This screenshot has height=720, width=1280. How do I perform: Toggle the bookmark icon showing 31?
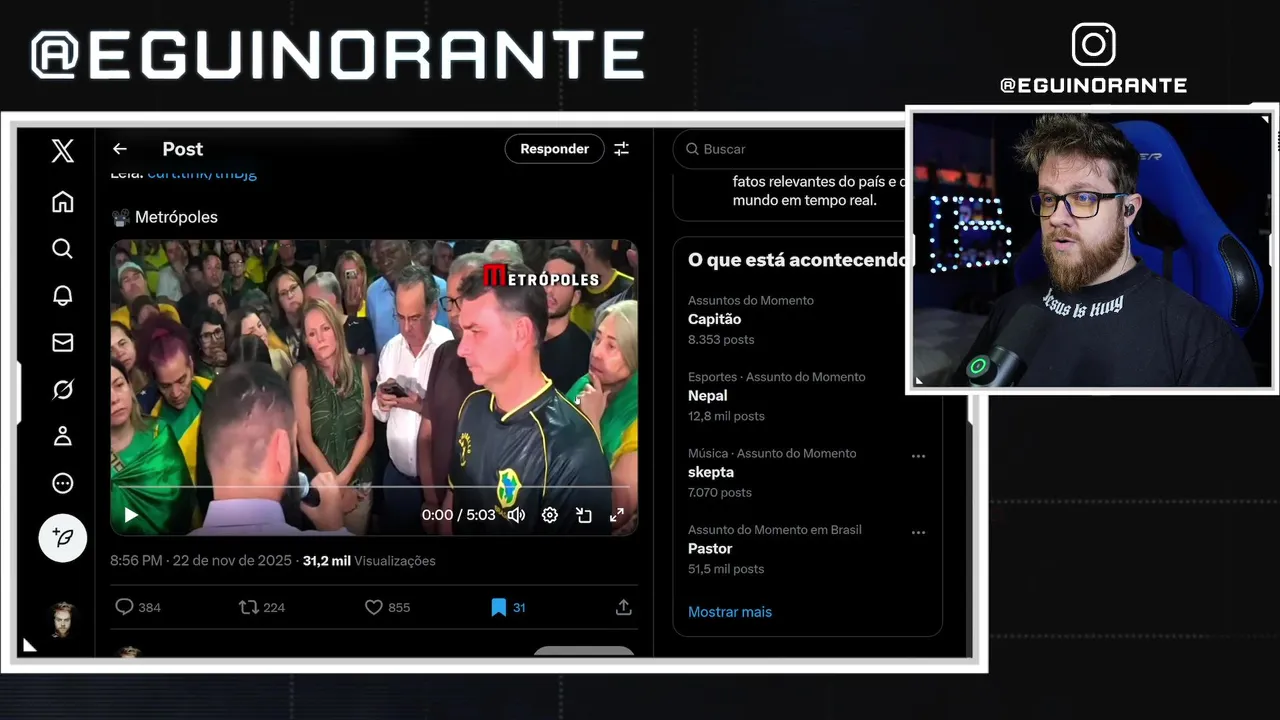point(498,607)
